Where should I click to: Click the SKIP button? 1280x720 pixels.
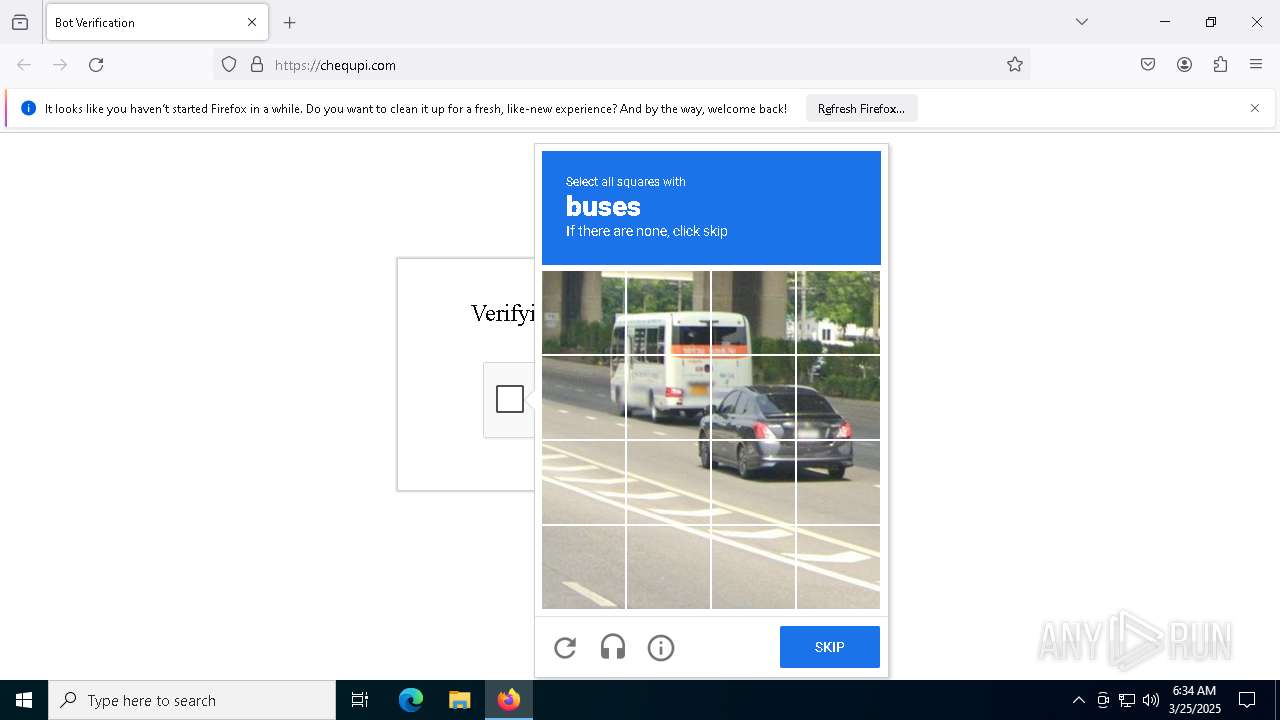point(830,647)
